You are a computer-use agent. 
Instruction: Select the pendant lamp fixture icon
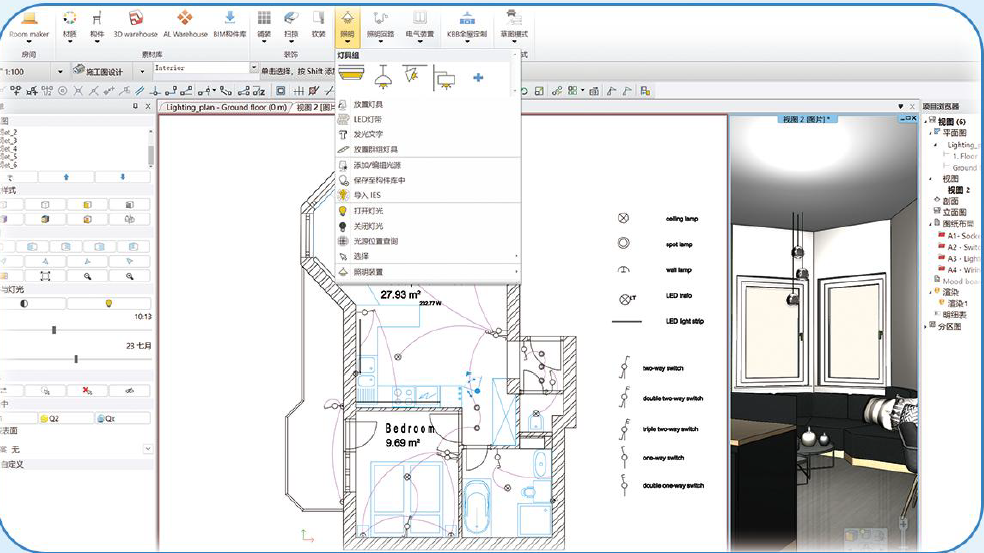point(381,76)
